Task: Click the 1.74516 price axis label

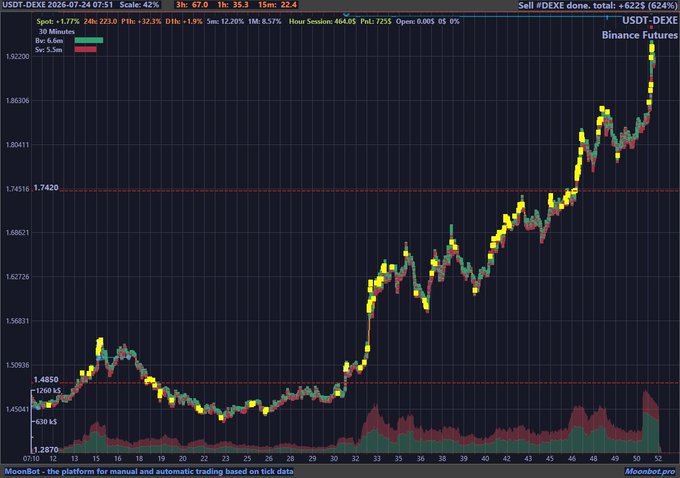Action: point(17,189)
